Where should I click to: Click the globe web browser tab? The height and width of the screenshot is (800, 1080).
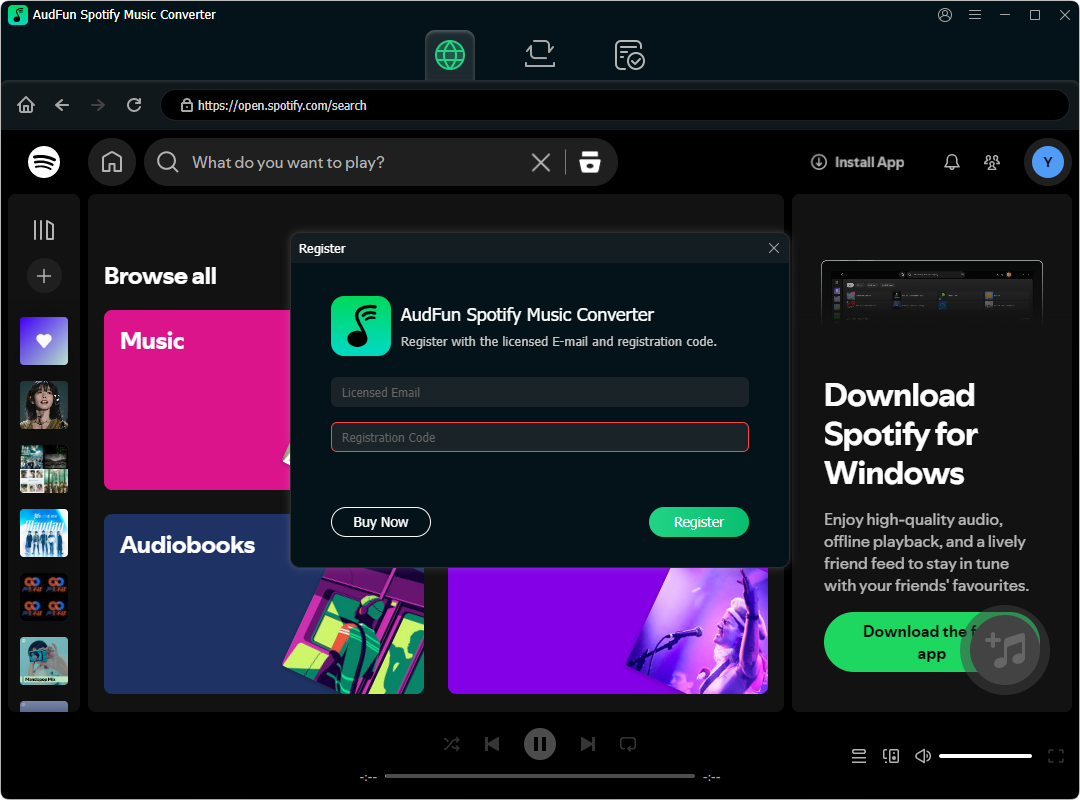[x=450, y=55]
